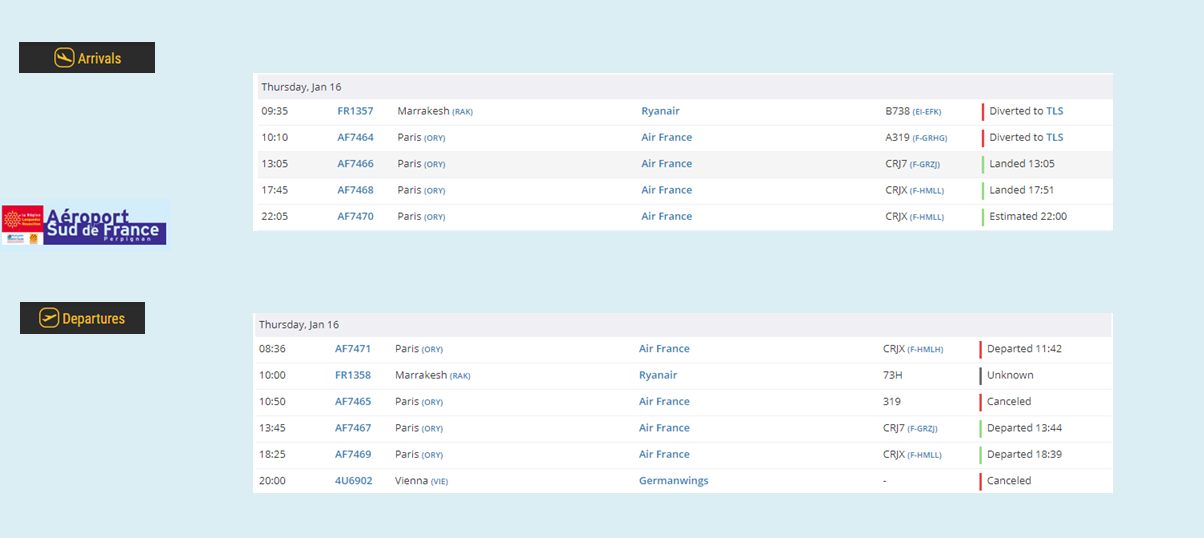Open the Departures header button
This screenshot has height=538, width=1204.
[82, 318]
